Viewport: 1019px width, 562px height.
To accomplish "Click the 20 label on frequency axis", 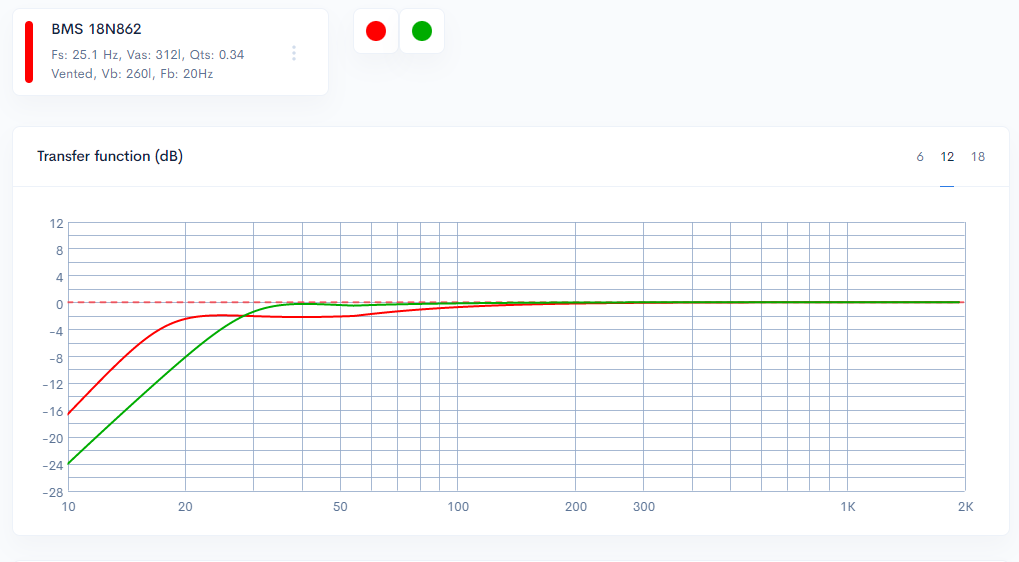I will (185, 507).
